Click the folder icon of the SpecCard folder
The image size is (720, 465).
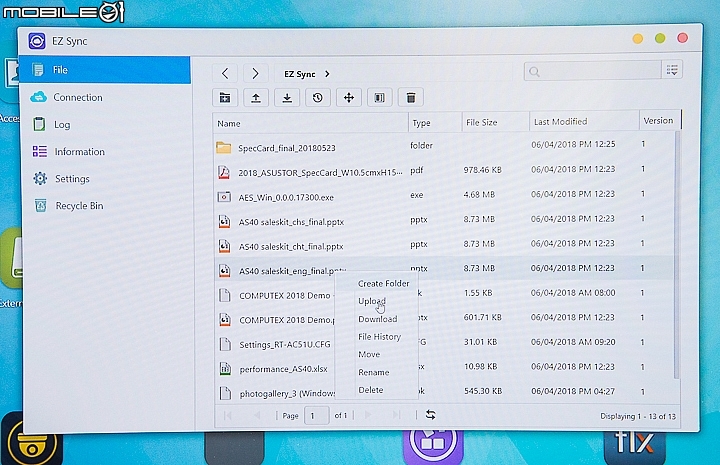click(224, 147)
